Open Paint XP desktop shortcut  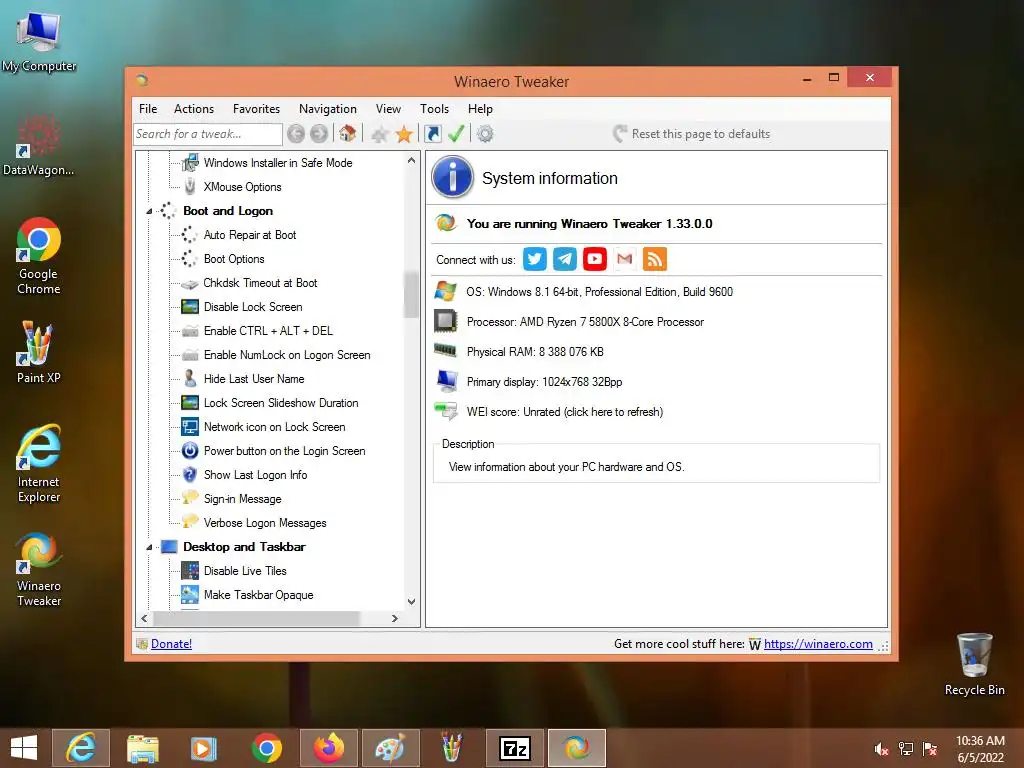point(39,352)
